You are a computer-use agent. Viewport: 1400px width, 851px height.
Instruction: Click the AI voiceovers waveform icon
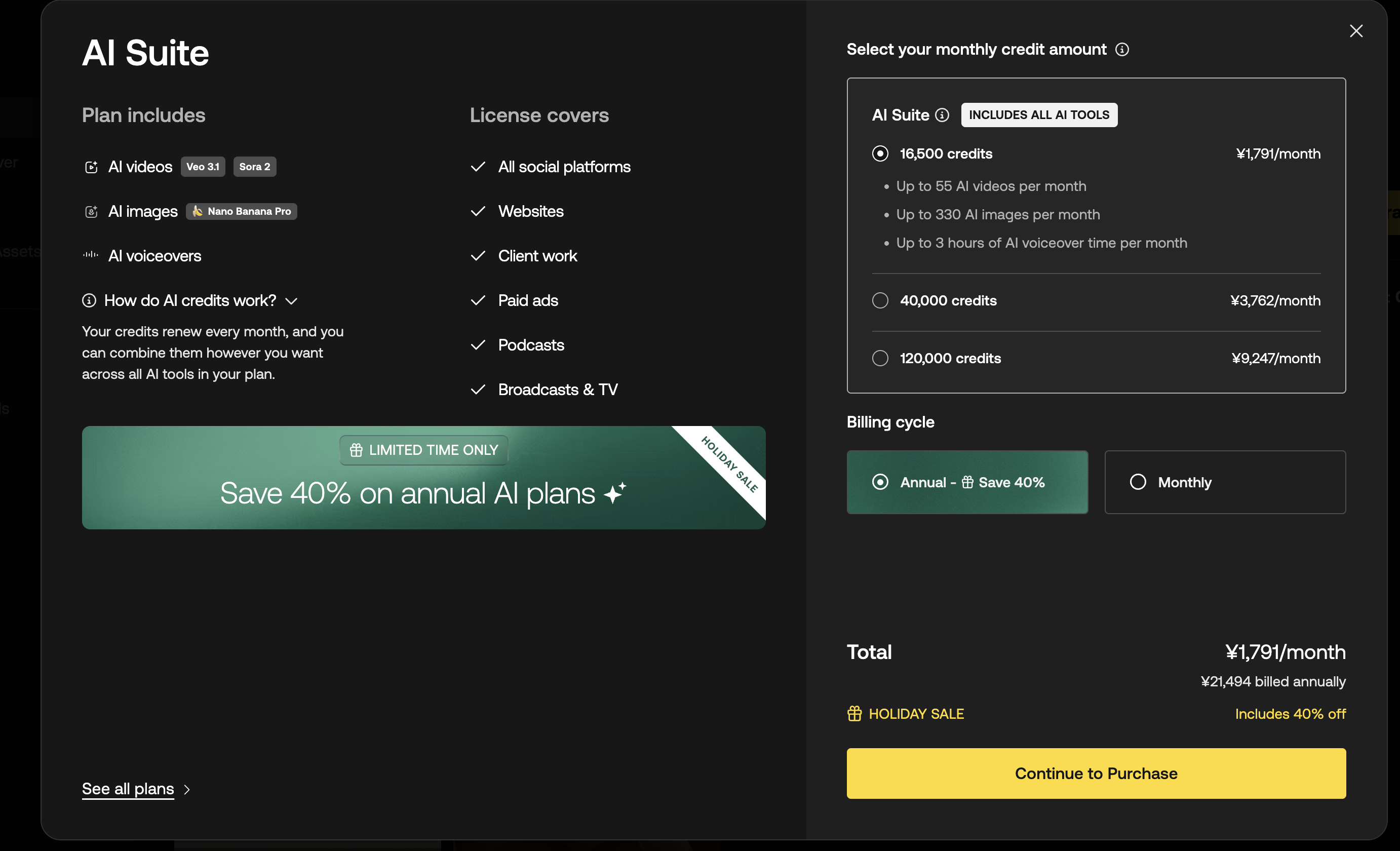pos(91,255)
